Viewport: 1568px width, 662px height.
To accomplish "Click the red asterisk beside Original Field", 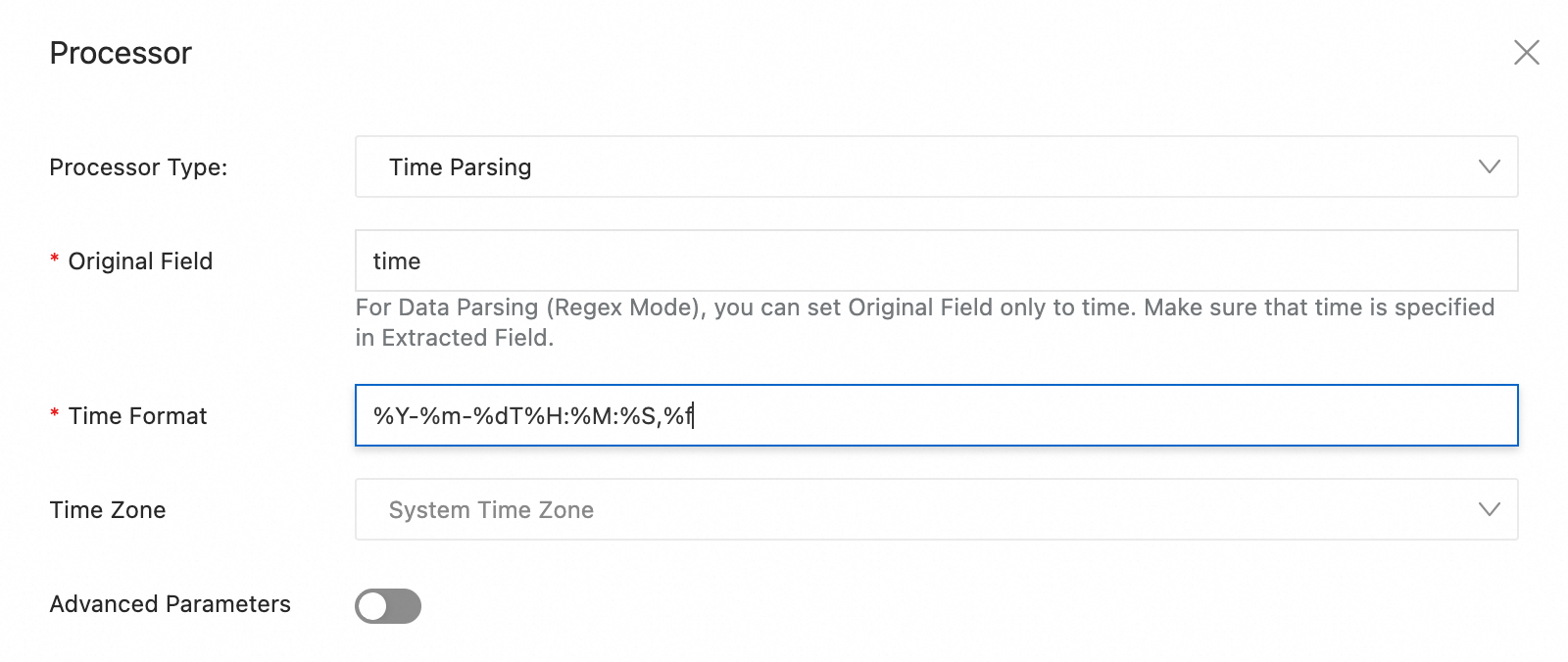I will [55, 260].
